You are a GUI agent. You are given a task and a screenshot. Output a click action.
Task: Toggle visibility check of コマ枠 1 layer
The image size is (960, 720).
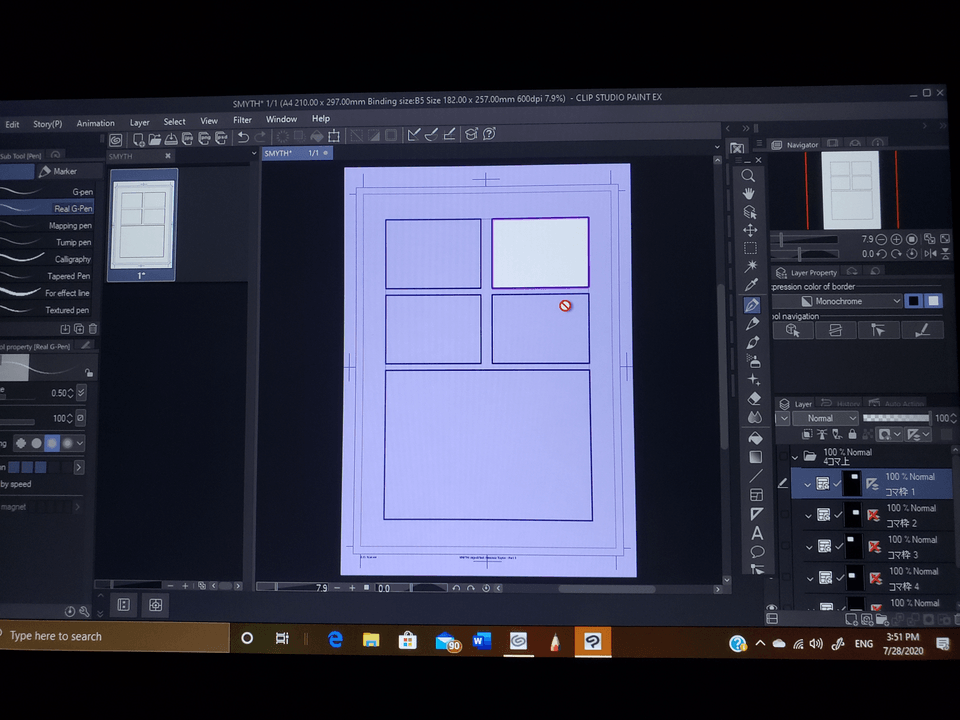(837, 484)
